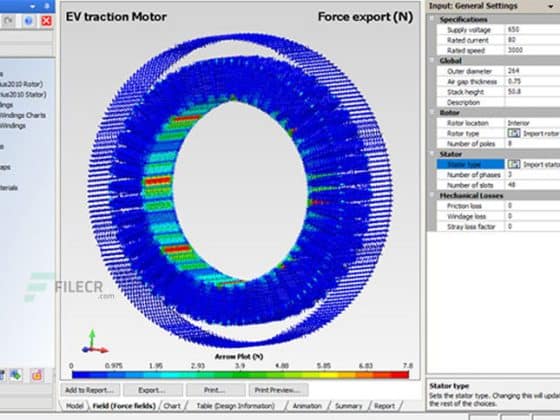Select the Stator tree item in left panel
This screenshot has height=420, width=560.
pos(23,95)
